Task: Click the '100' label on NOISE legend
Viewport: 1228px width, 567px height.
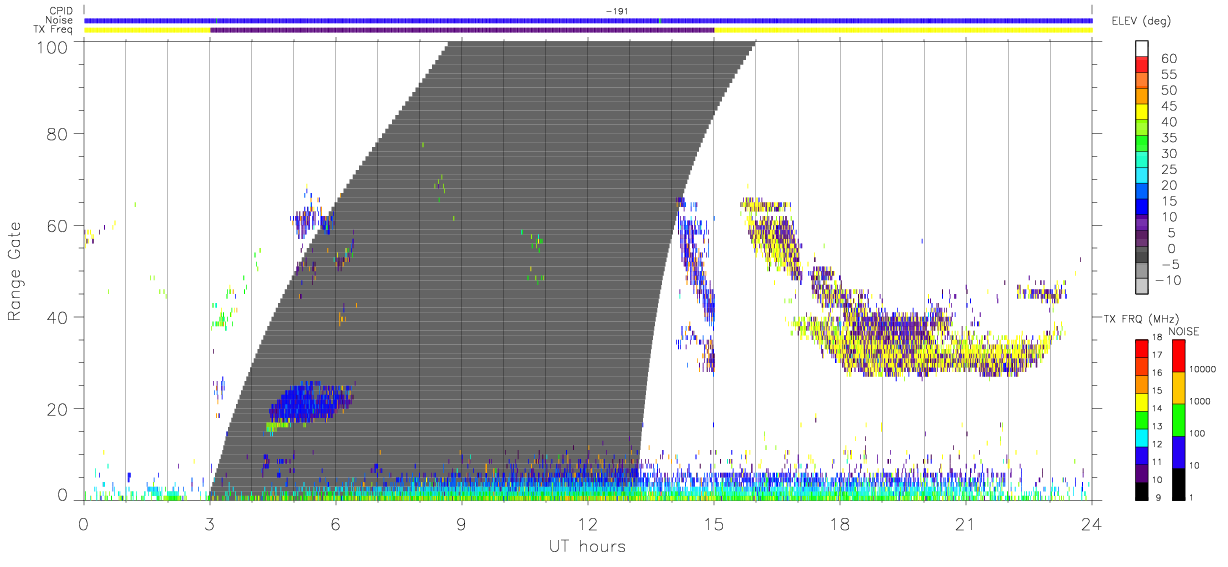Action: point(1196,433)
